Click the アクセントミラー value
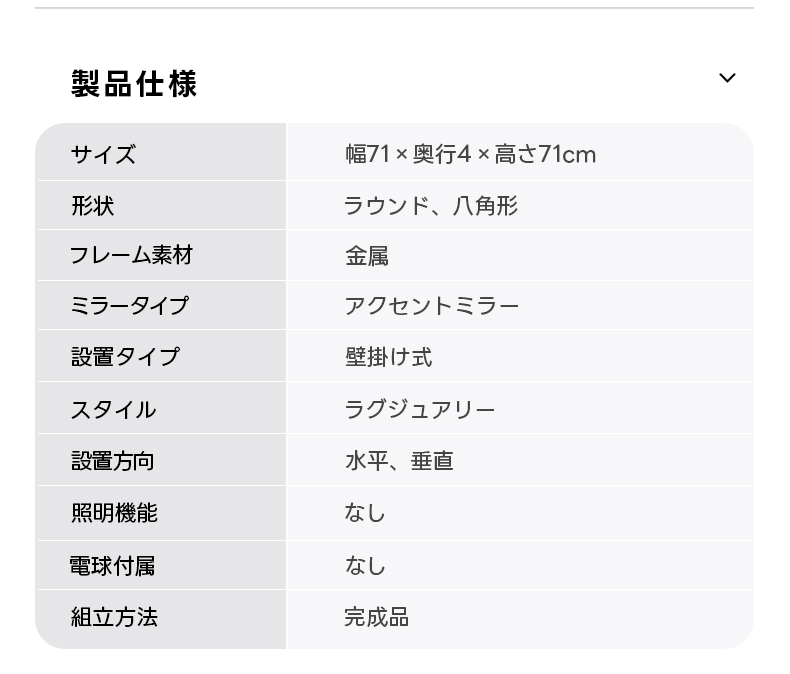Image resolution: width=790 pixels, height=674 pixels. (432, 306)
